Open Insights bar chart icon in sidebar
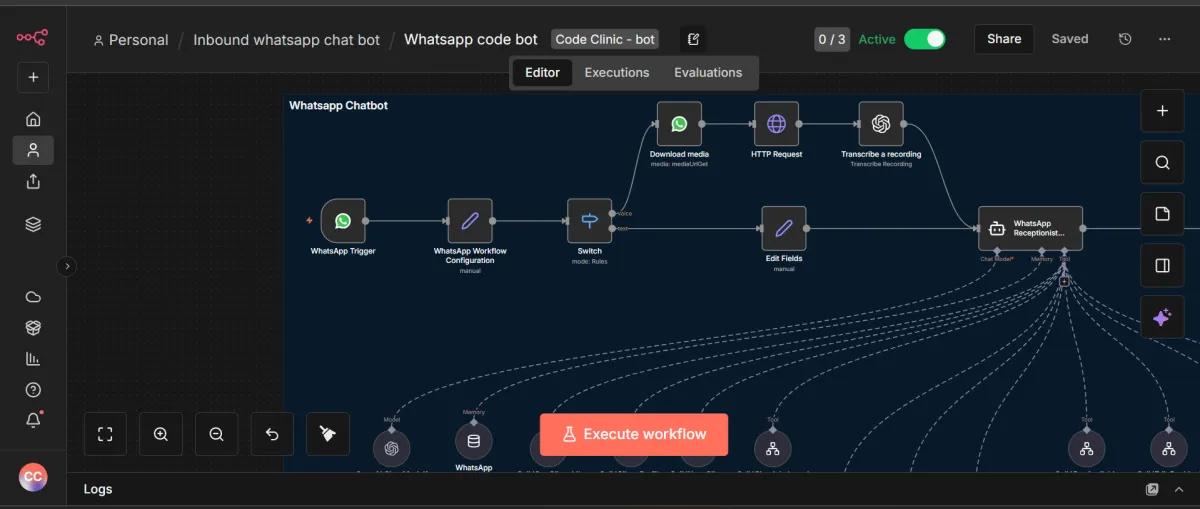This screenshot has height=509, width=1200. click(33, 358)
